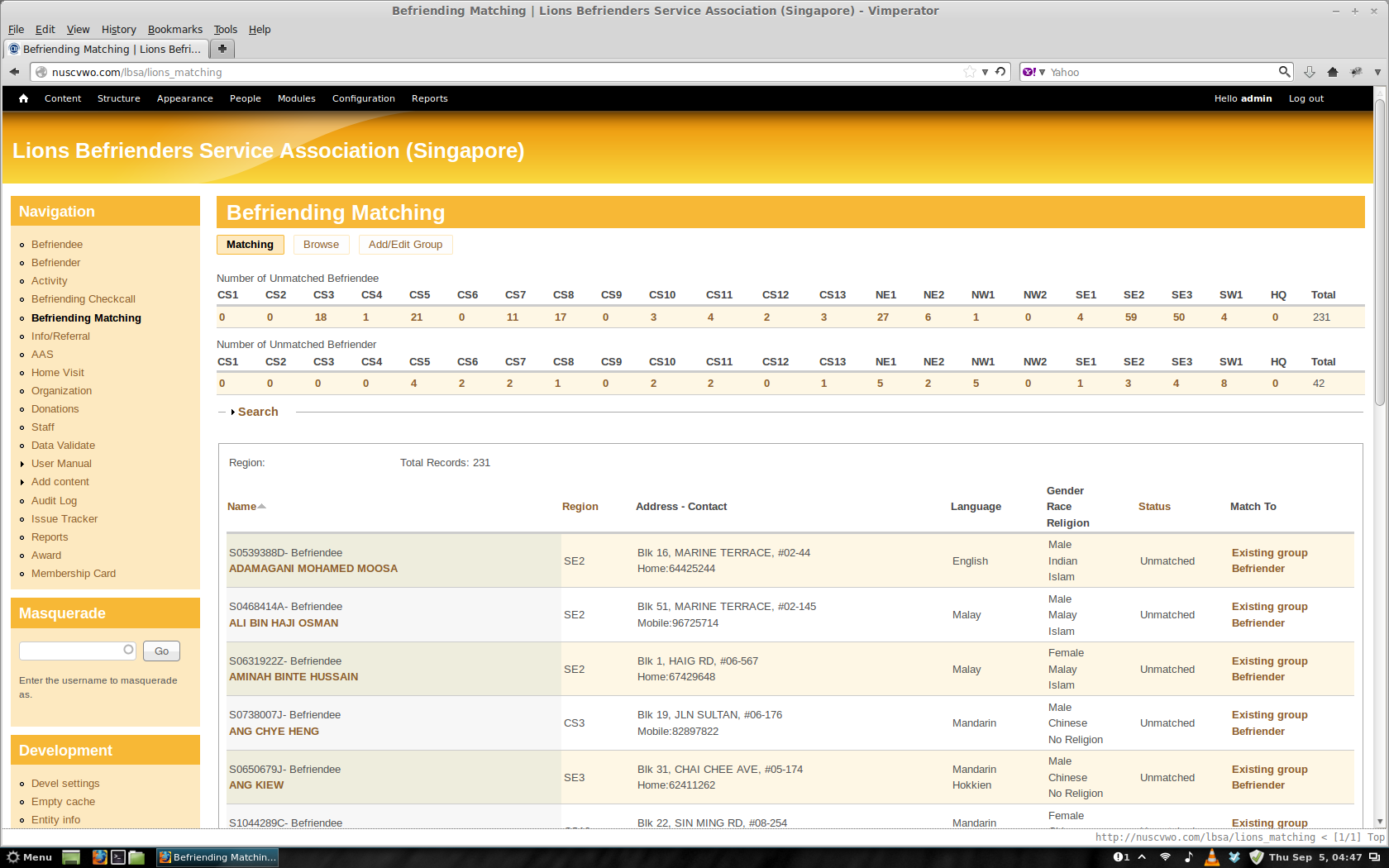Click the green shield tray icon

(1257, 857)
